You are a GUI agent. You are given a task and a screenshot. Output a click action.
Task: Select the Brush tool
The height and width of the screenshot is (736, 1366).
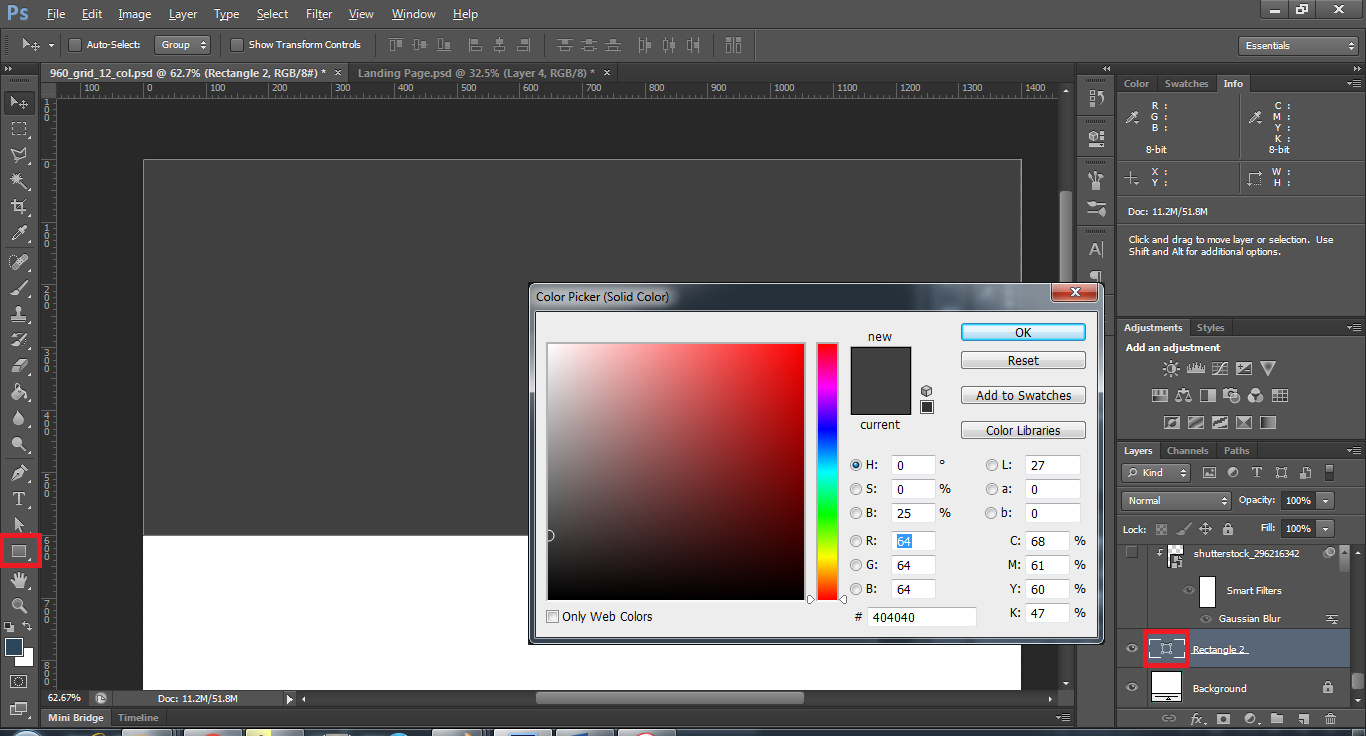tap(19, 289)
